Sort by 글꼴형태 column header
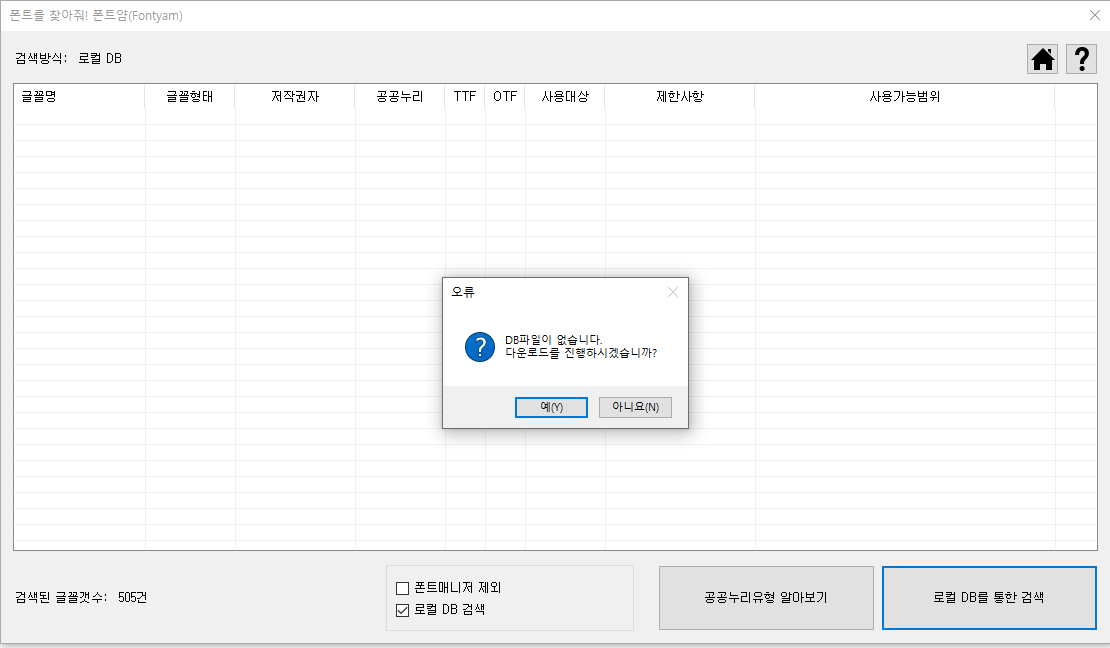The width and height of the screenshot is (1110, 648). [x=190, y=97]
